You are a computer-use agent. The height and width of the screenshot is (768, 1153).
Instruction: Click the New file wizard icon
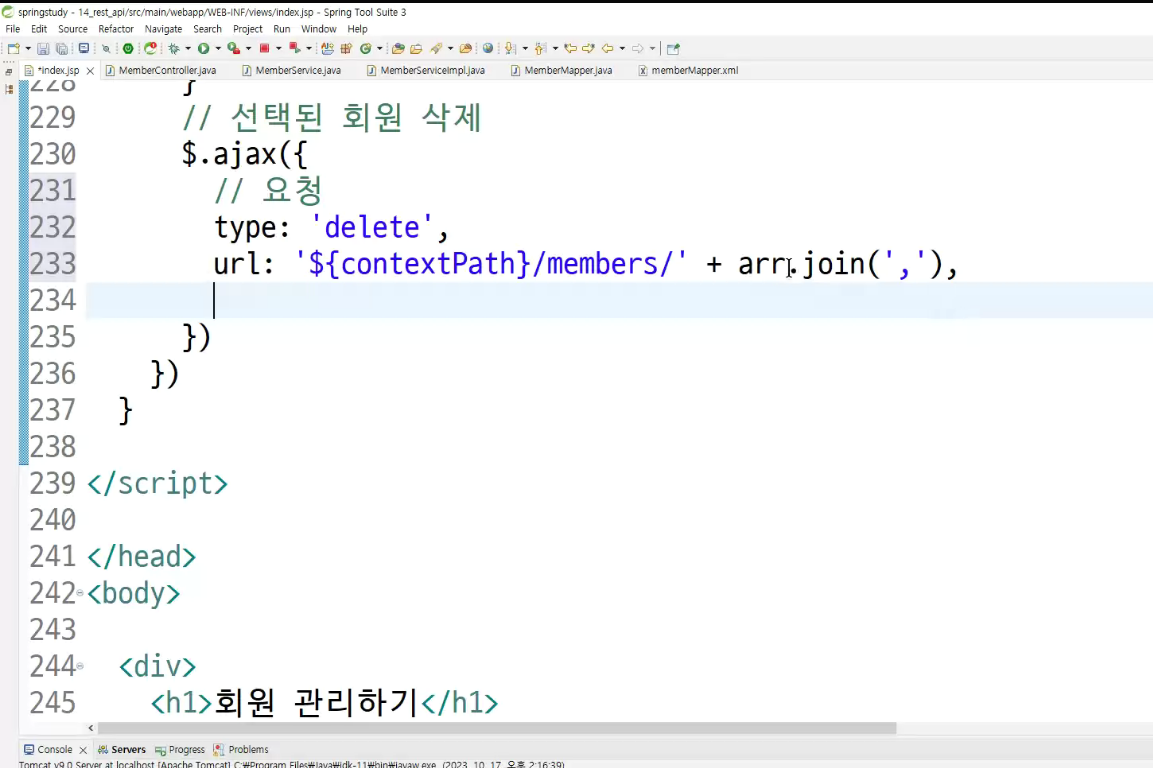[x=13, y=49]
